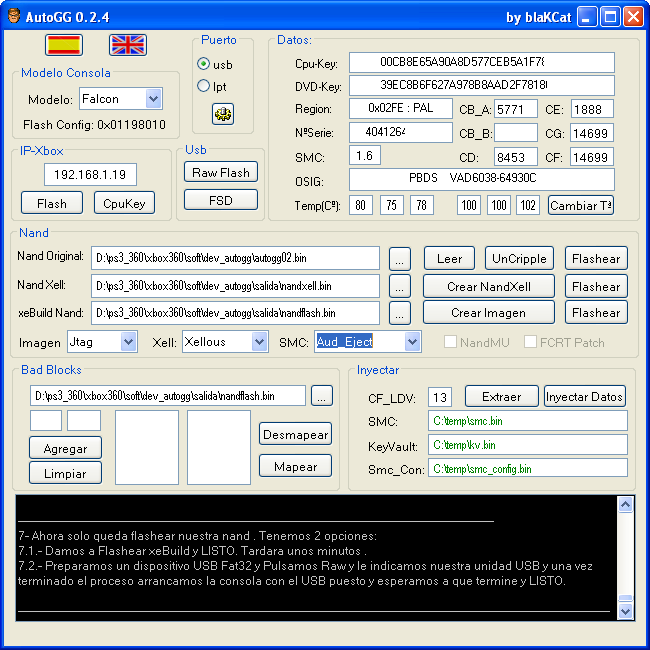
Task: Click the Cpu-Key field
Action: click(482, 62)
